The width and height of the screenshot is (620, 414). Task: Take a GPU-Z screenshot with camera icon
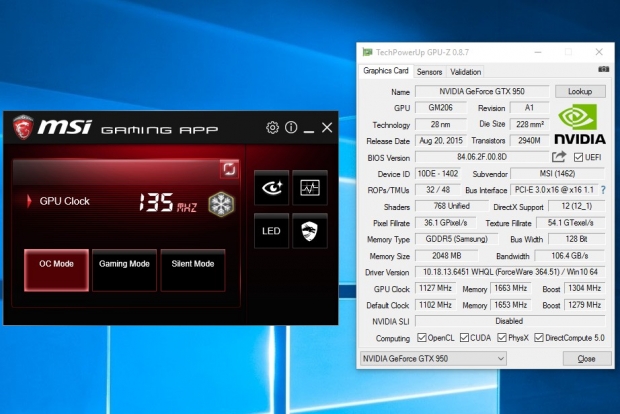coord(603,69)
